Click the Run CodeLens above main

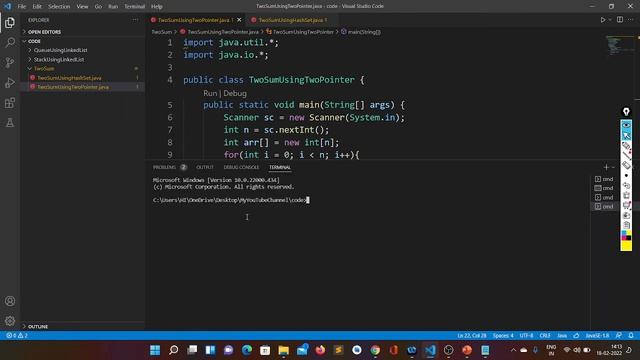(x=210, y=93)
